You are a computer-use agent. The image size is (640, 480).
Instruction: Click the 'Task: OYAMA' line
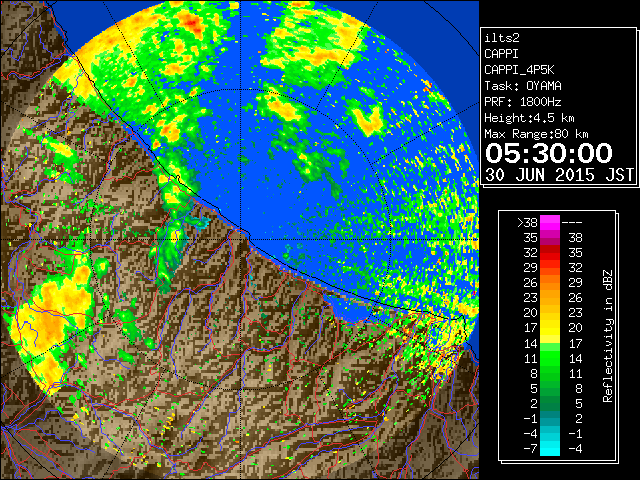click(x=523, y=86)
